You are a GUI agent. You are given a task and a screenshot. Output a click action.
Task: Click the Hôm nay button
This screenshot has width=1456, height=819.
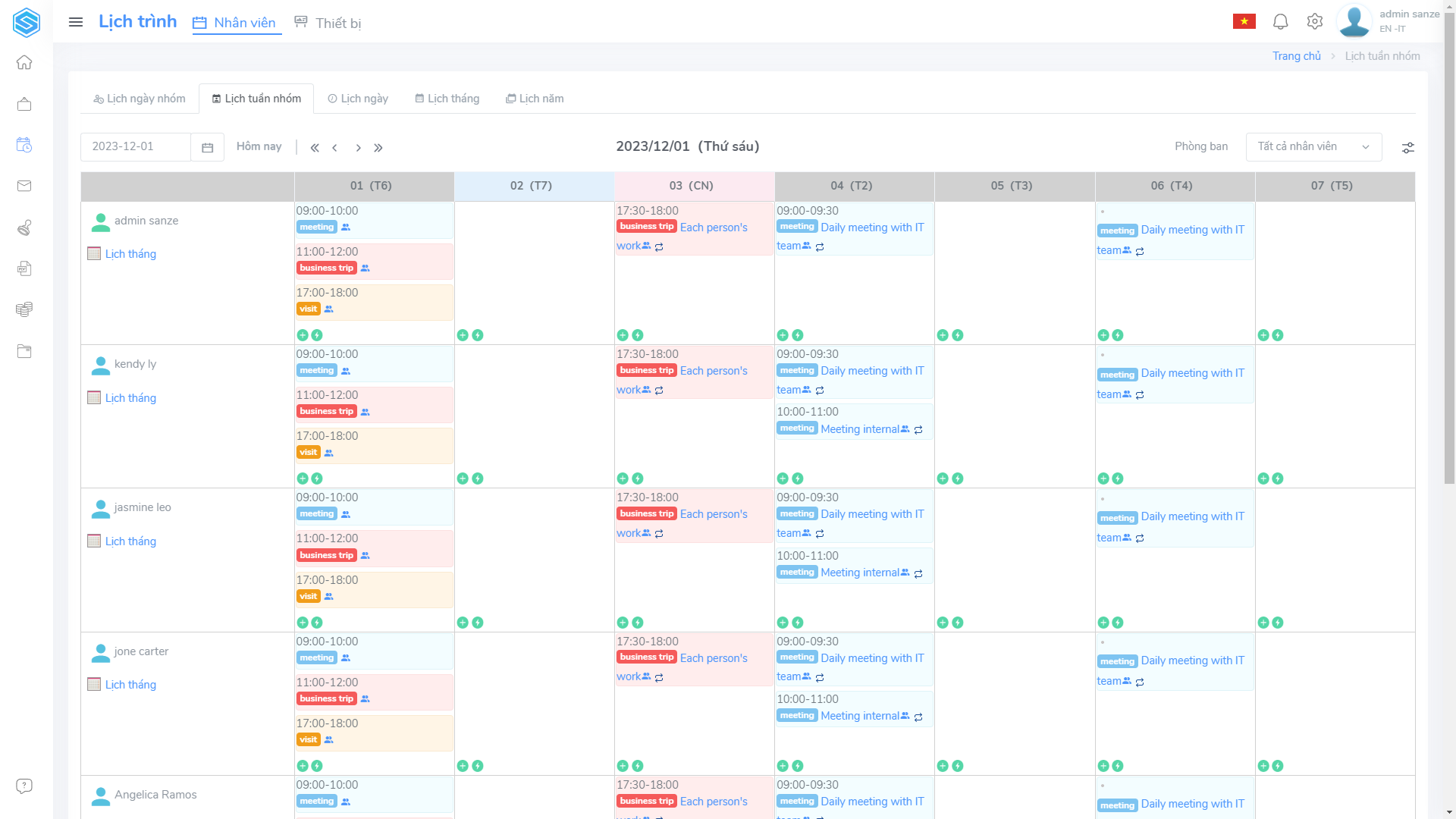click(259, 146)
